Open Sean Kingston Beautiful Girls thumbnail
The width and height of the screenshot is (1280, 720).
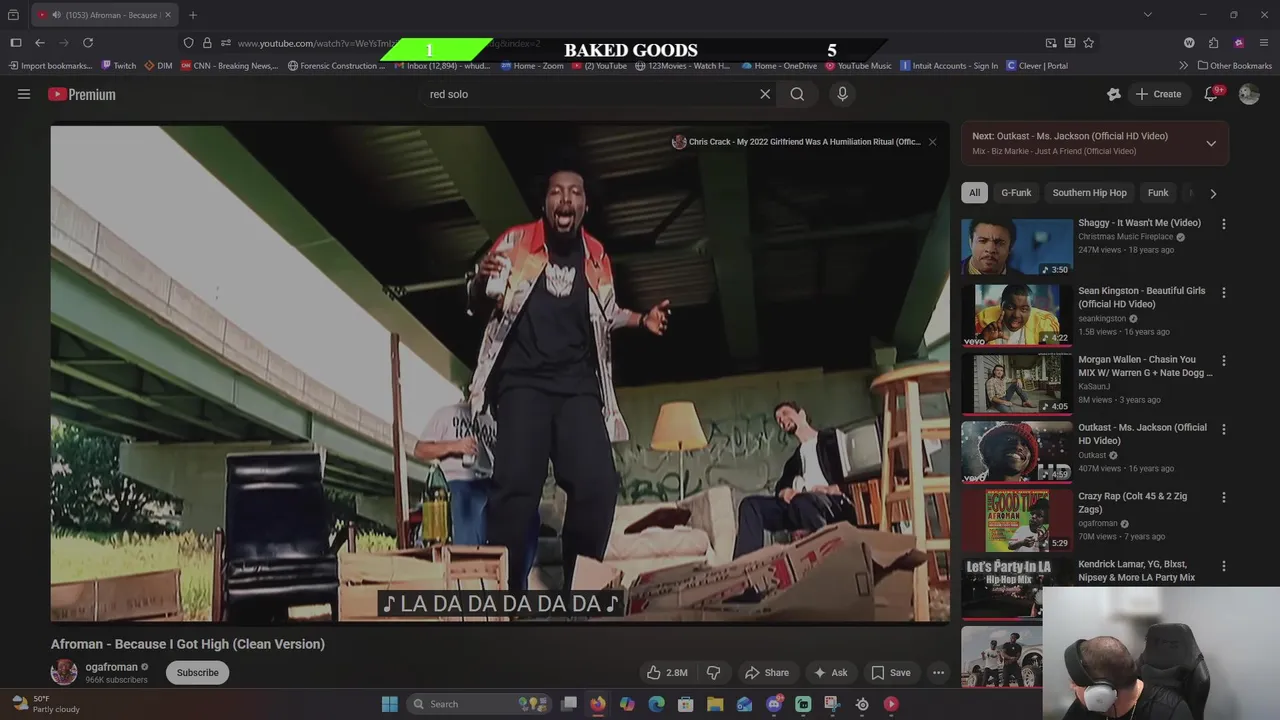click(x=1017, y=315)
